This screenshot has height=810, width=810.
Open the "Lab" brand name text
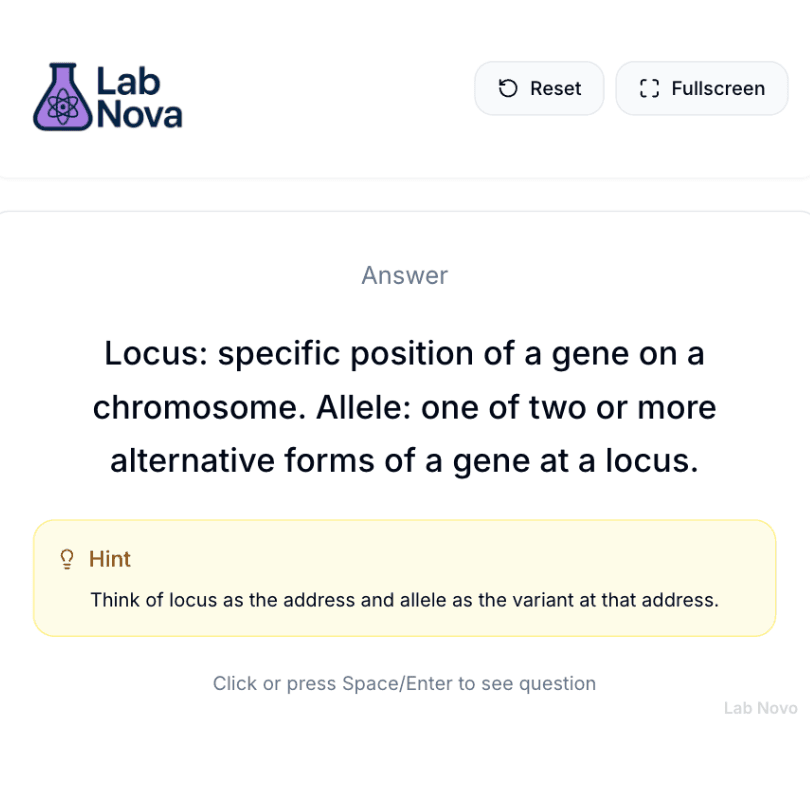tap(128, 80)
